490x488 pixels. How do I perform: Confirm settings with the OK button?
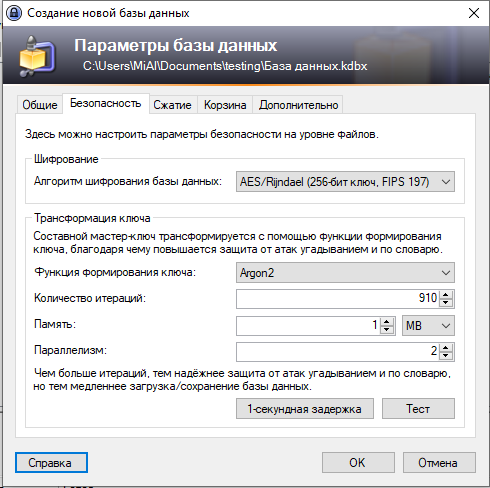coord(358,462)
